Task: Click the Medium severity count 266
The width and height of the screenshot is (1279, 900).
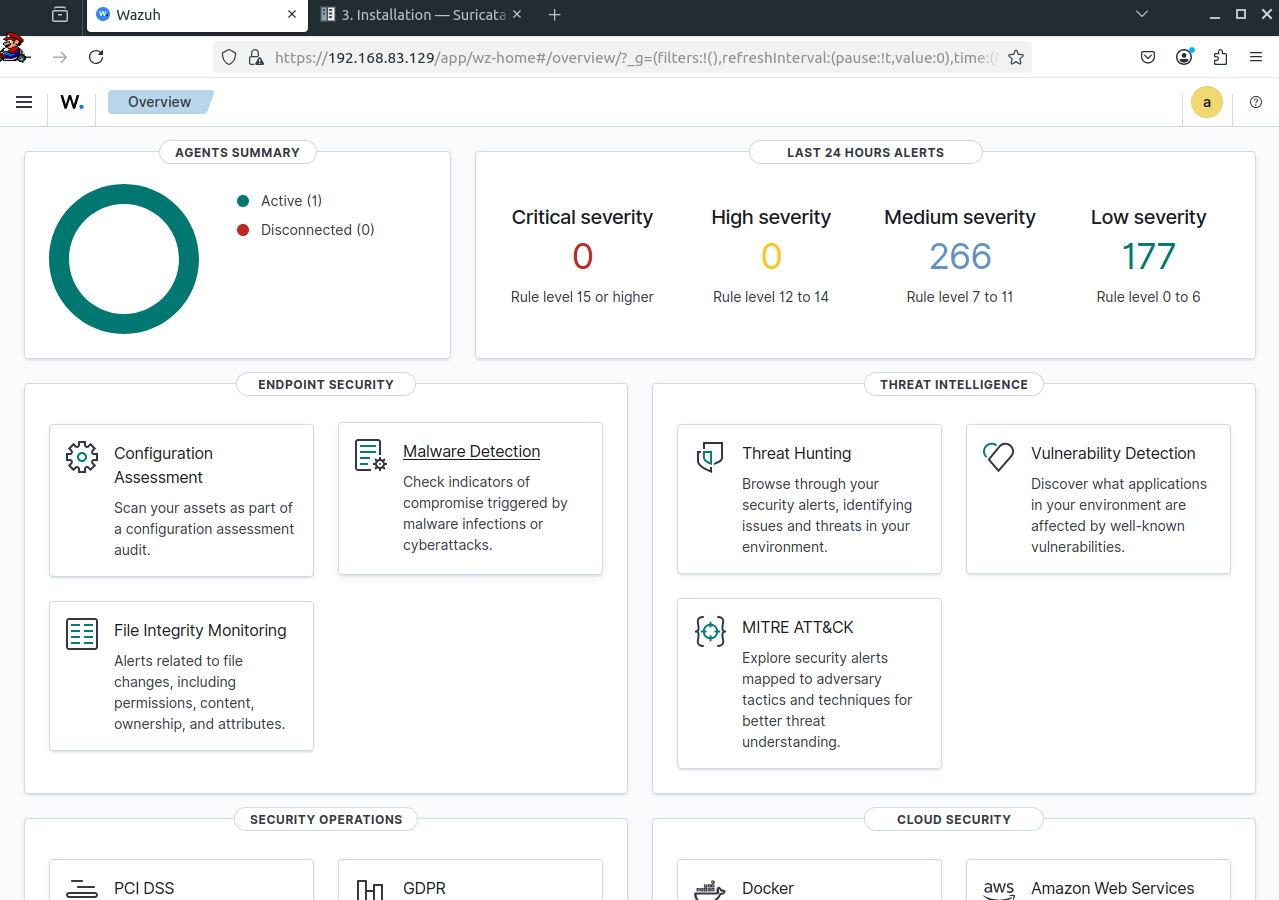Action: click(x=960, y=257)
